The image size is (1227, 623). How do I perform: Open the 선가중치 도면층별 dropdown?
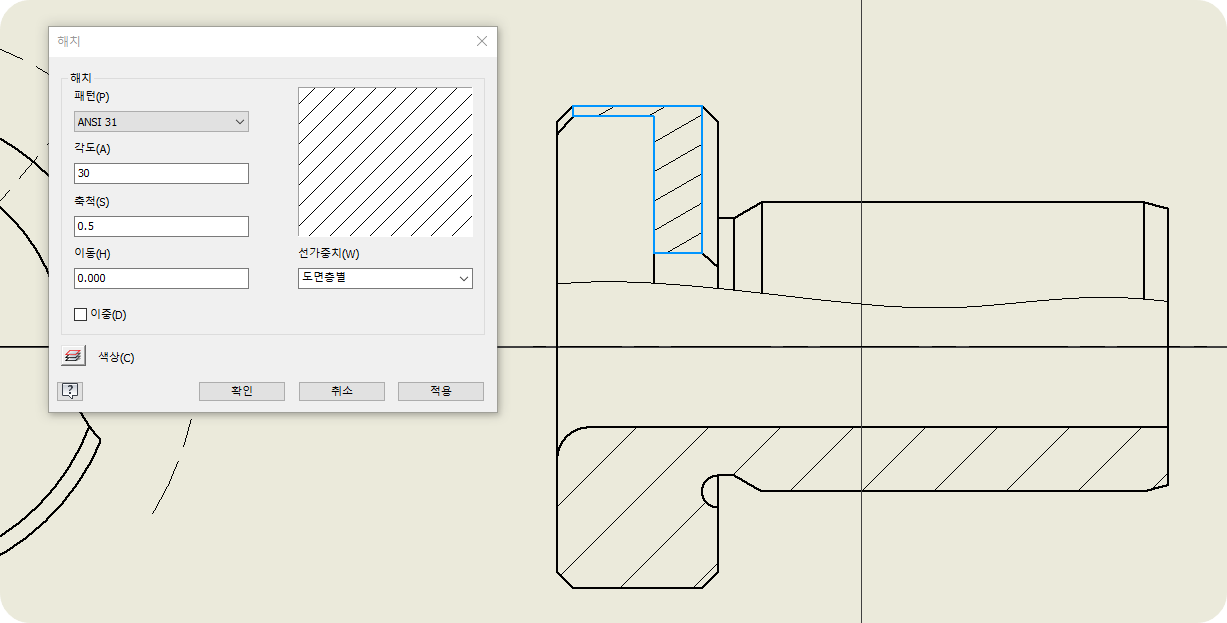pos(385,278)
